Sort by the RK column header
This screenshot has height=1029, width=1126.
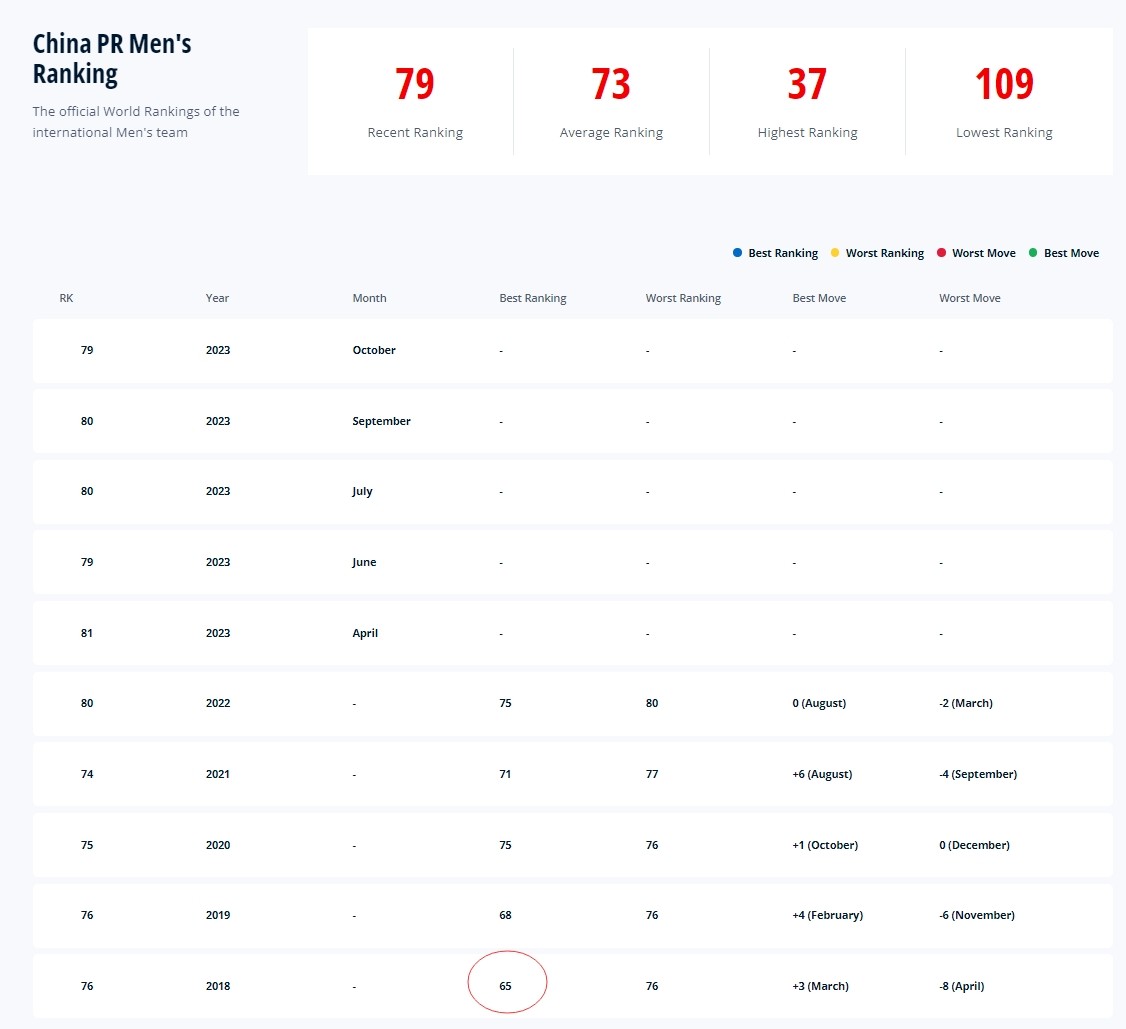pos(66,298)
